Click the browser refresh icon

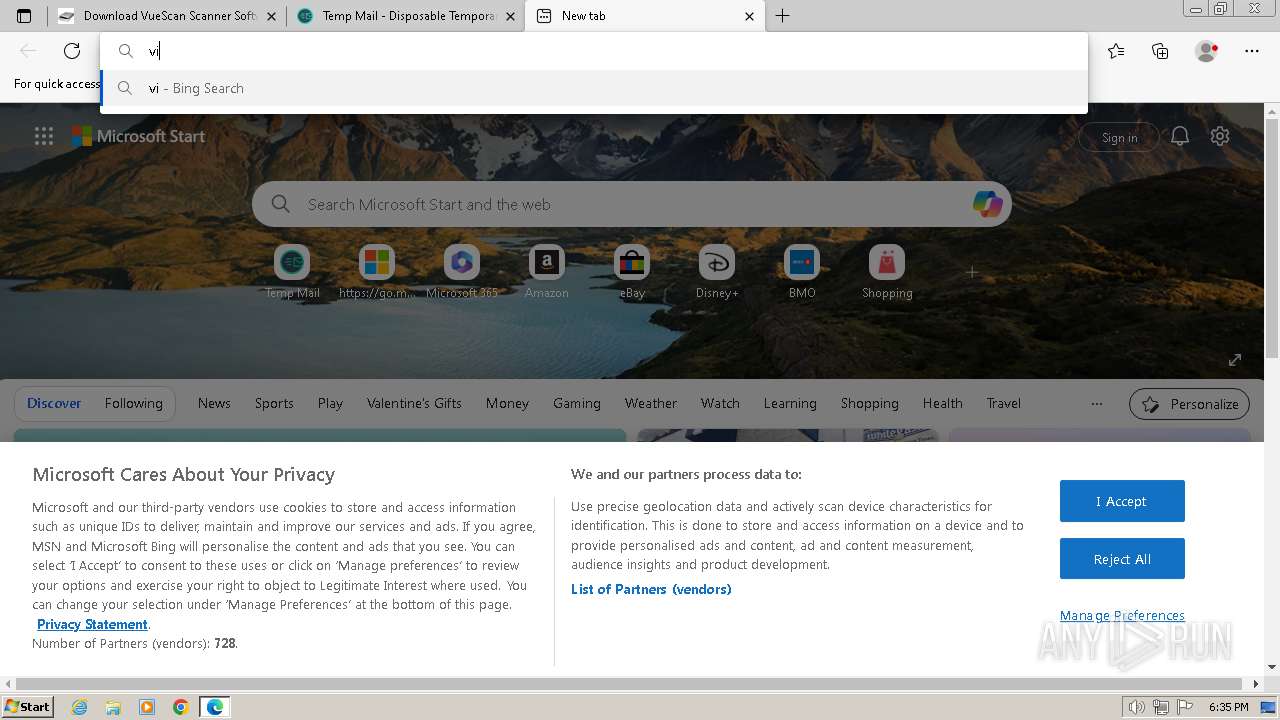coord(72,51)
